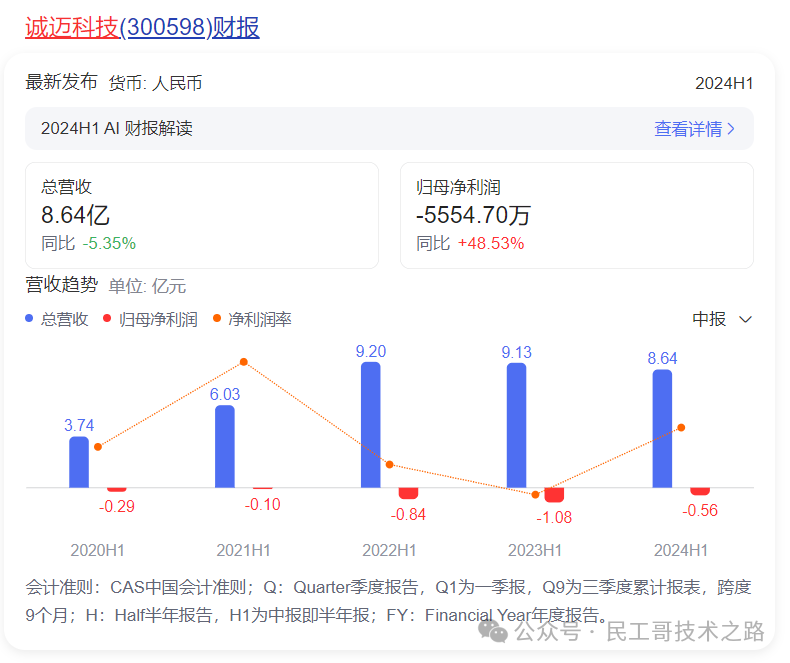
Task: Click the -0.84 net profit label
Action: (408, 514)
